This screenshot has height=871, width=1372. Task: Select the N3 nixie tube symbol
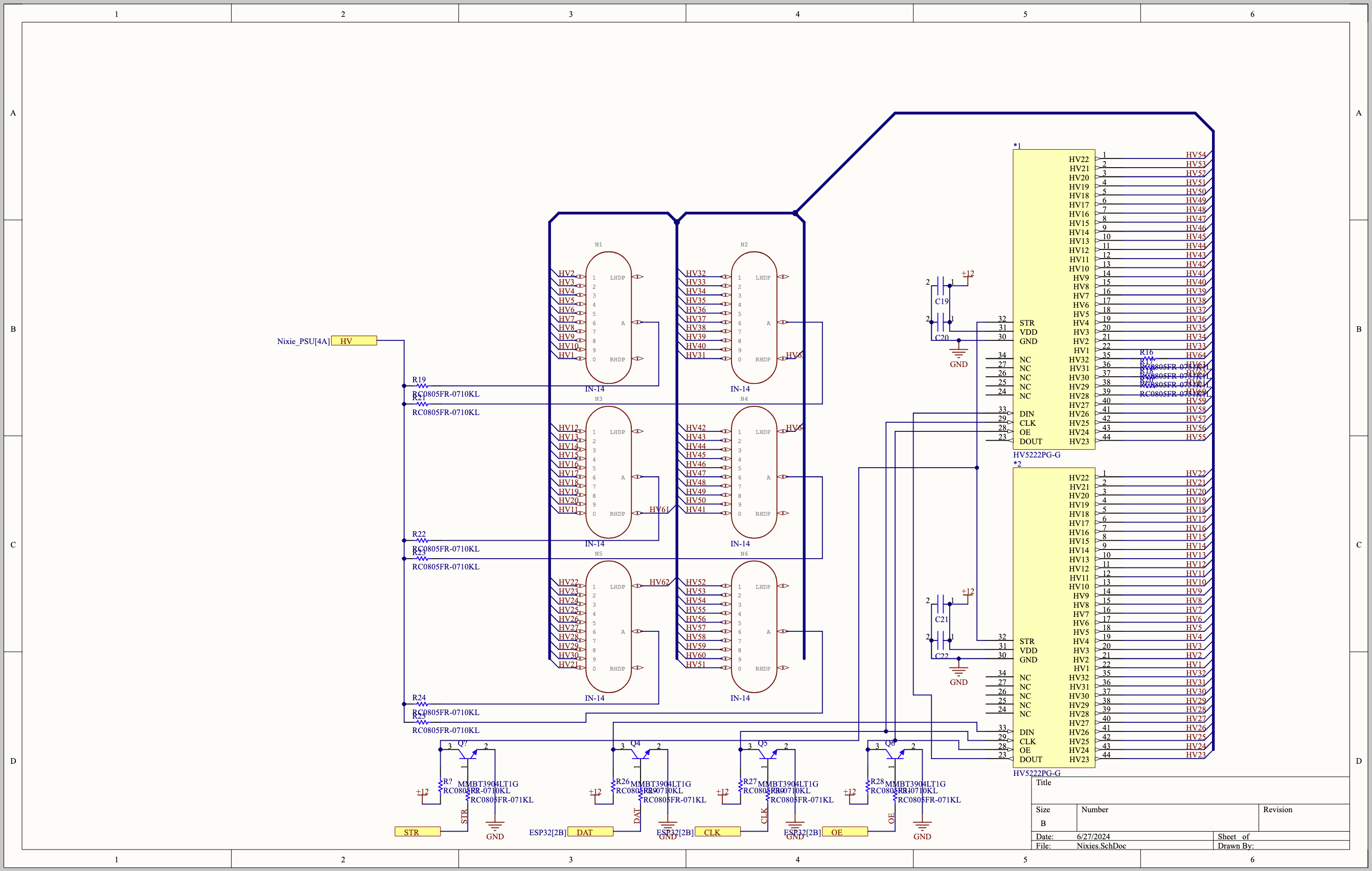pos(608,472)
